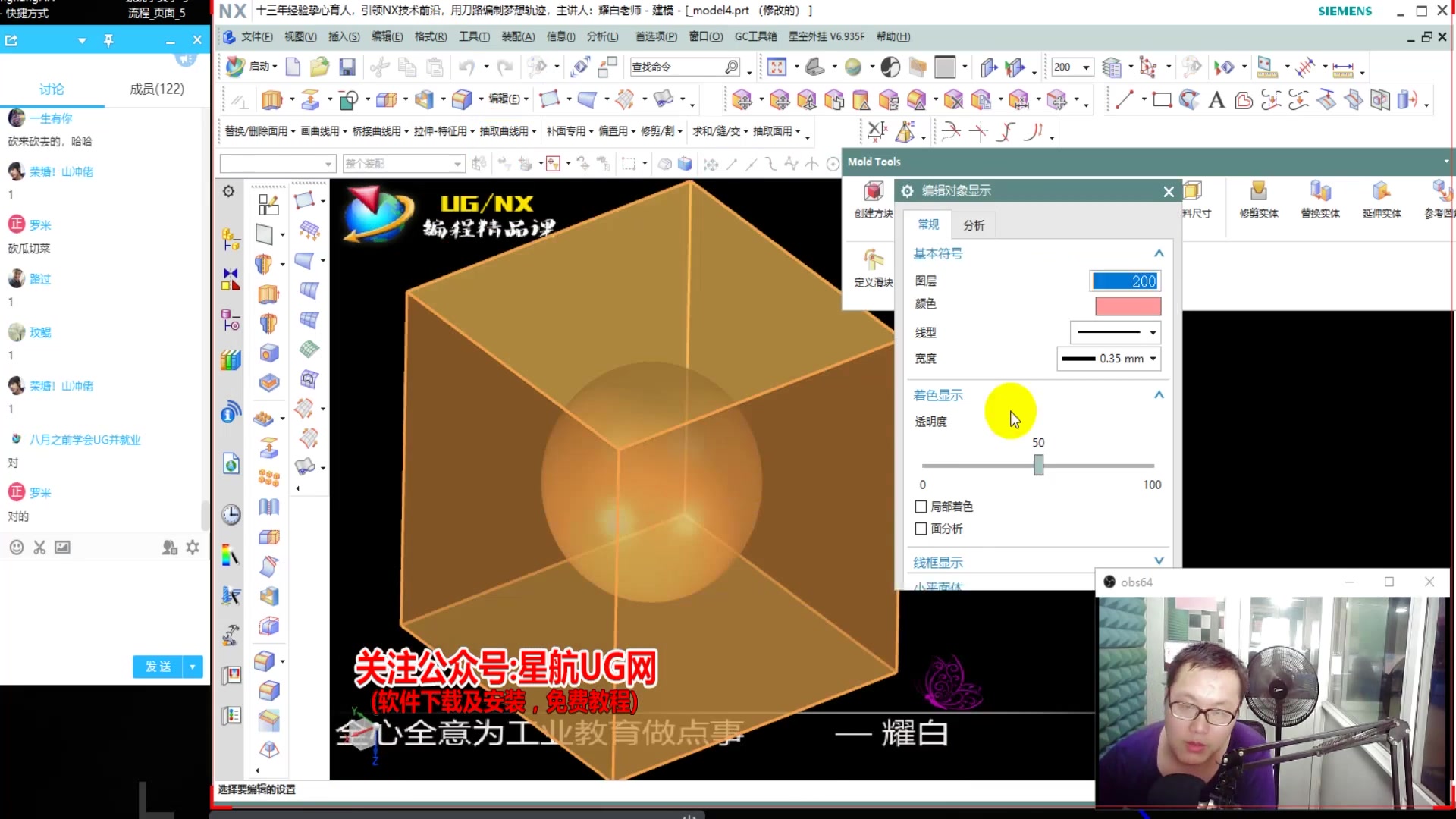Click the 查找命令 search command field
Image resolution: width=1456 pixels, height=819 pixels.
(679, 67)
